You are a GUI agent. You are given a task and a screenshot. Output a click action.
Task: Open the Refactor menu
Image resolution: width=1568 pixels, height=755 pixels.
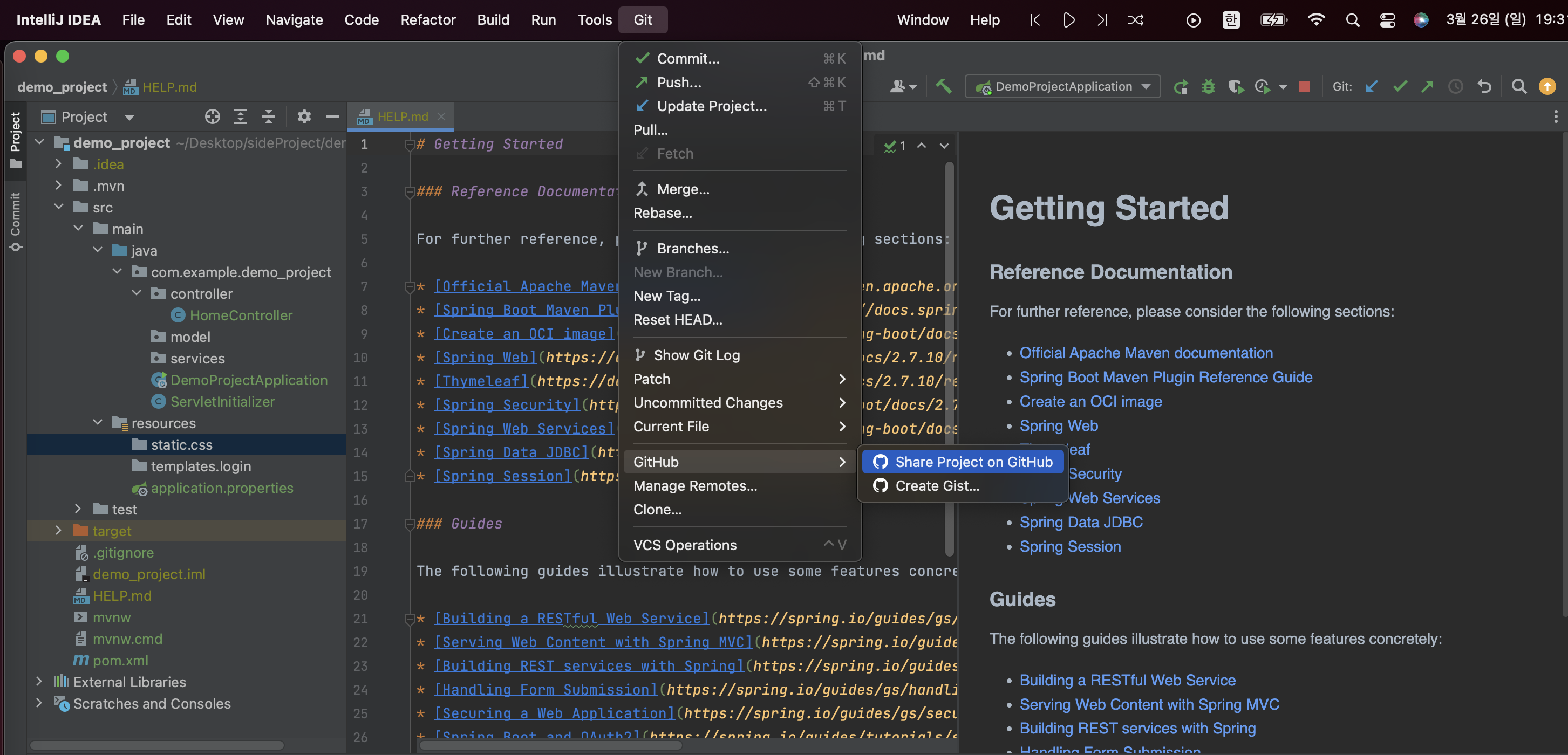click(x=427, y=20)
